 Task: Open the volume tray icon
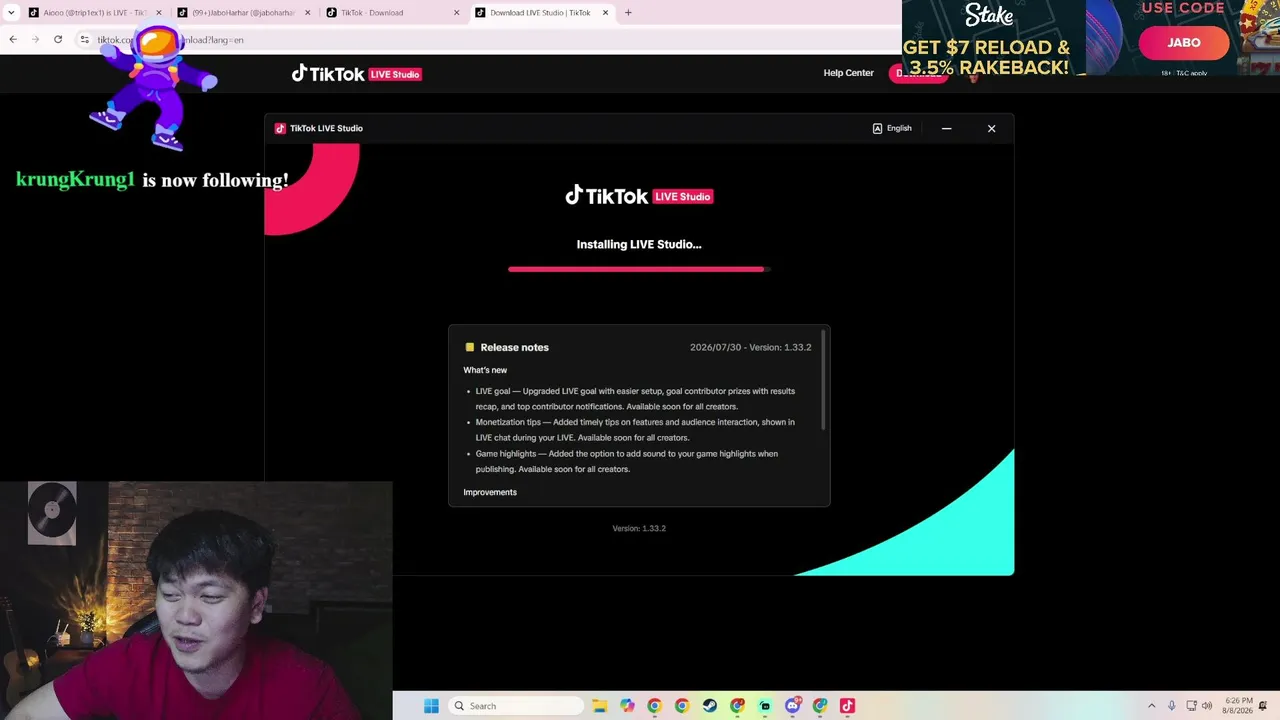1208,706
